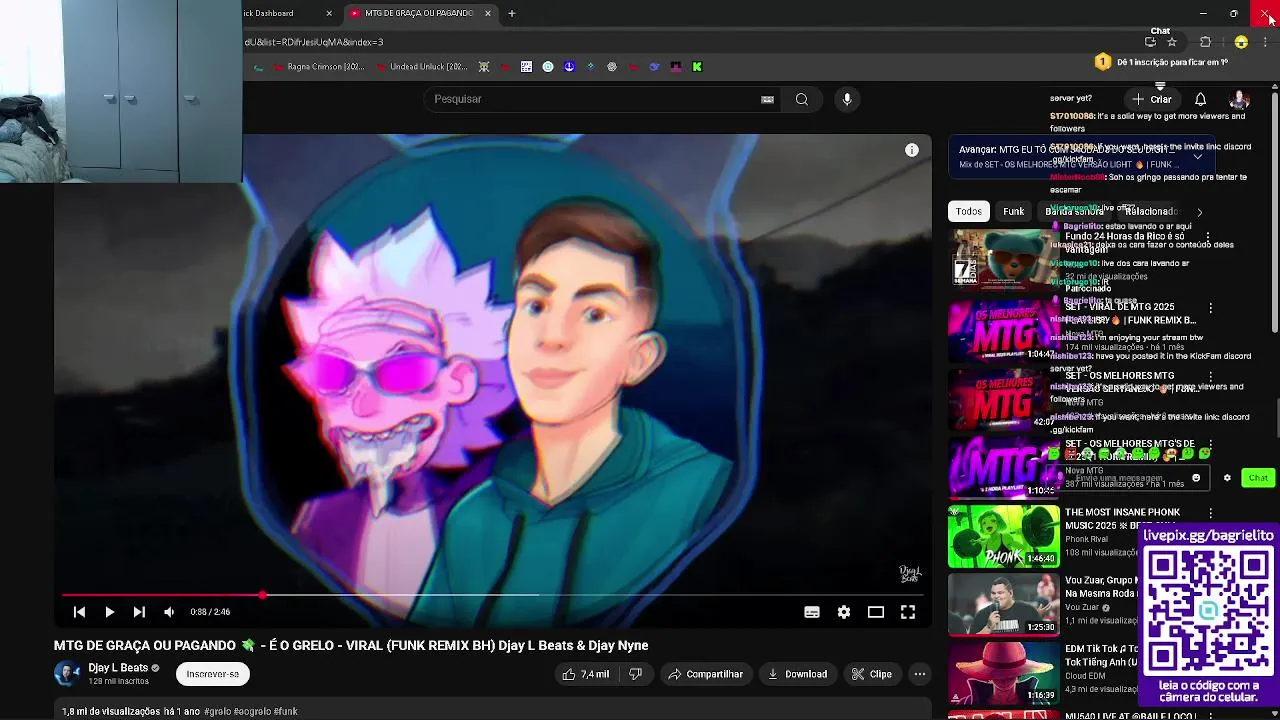Enter fullscreen mode

tap(908, 612)
